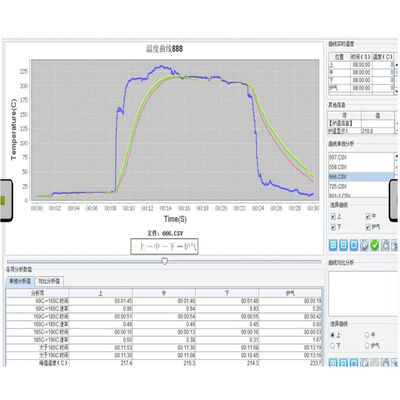The width and height of the screenshot is (400, 400).
Task: Click the empty curve comparison list box
Action: [362, 294]
